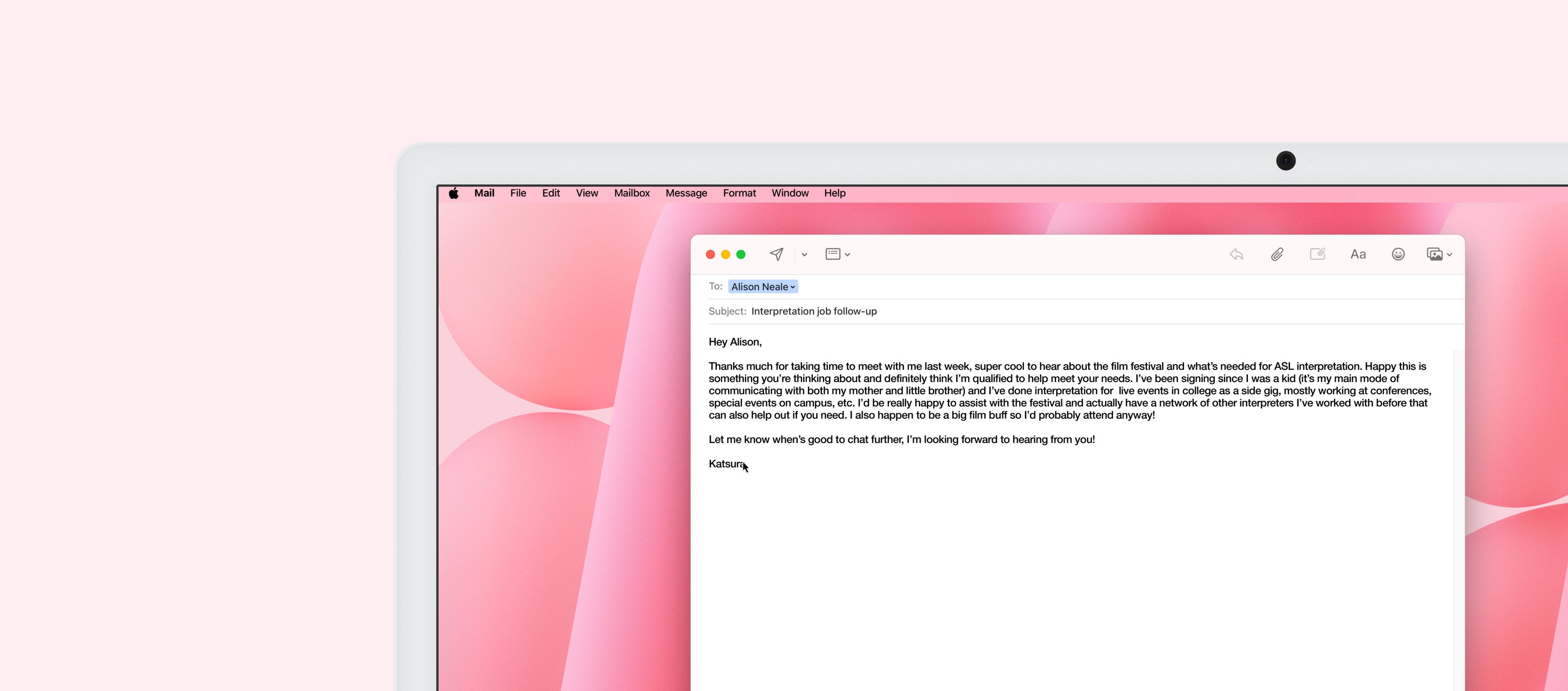
Task: Click the Subject line reading Interpretation job follow-up
Action: tap(814, 310)
